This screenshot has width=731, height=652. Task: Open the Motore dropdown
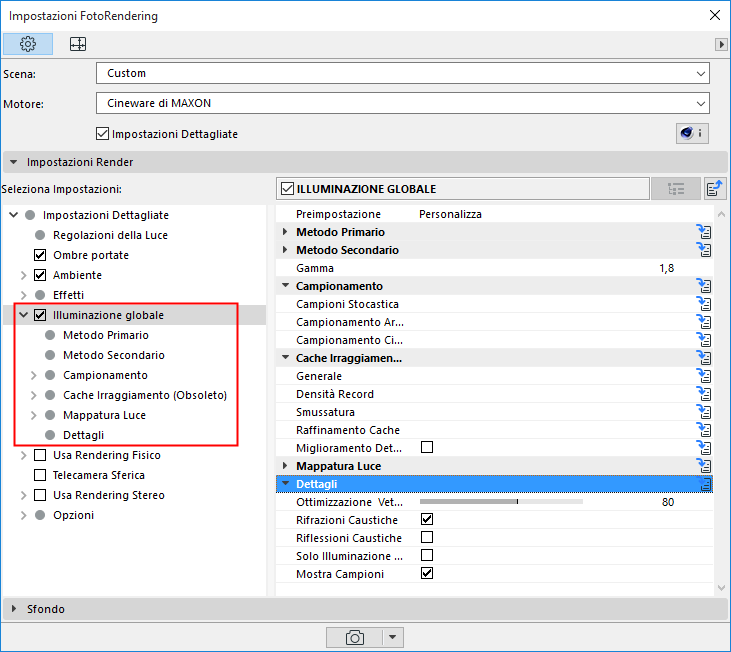[x=403, y=103]
